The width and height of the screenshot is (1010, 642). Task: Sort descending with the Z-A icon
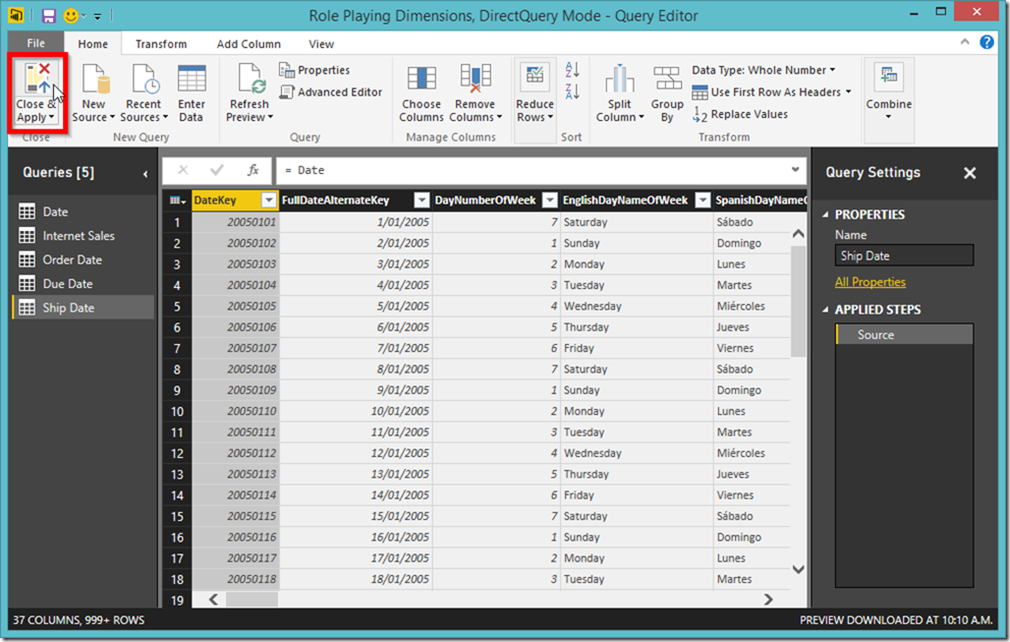[572, 91]
